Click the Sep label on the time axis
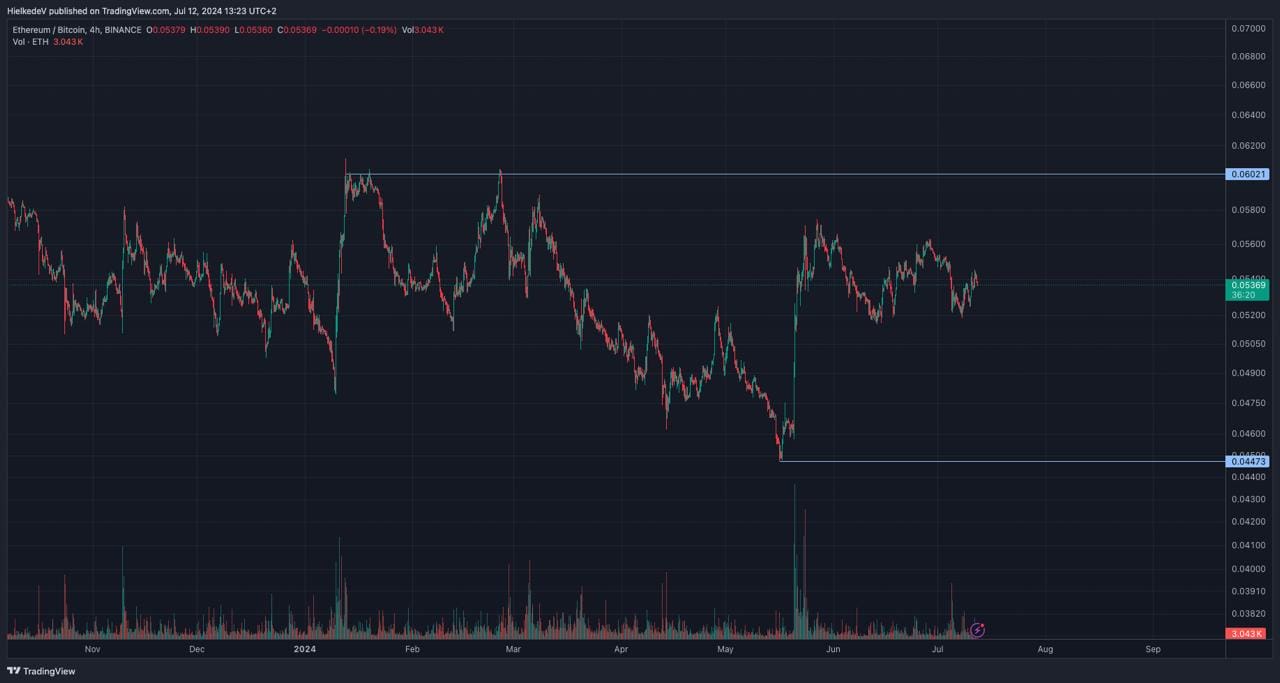 tap(1153, 649)
